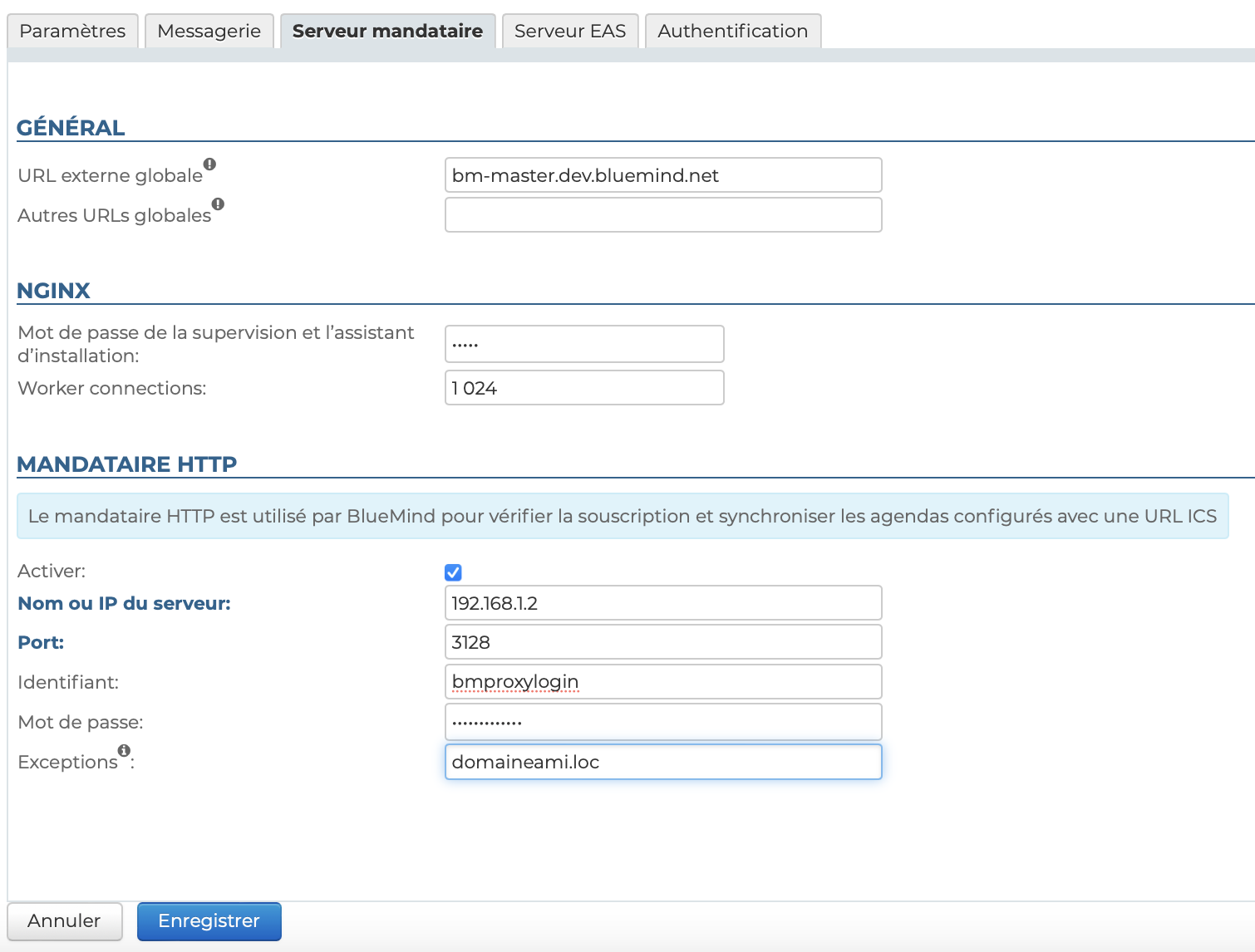Click the Annuler button
Screen dimensions: 1255x952
tap(64, 921)
